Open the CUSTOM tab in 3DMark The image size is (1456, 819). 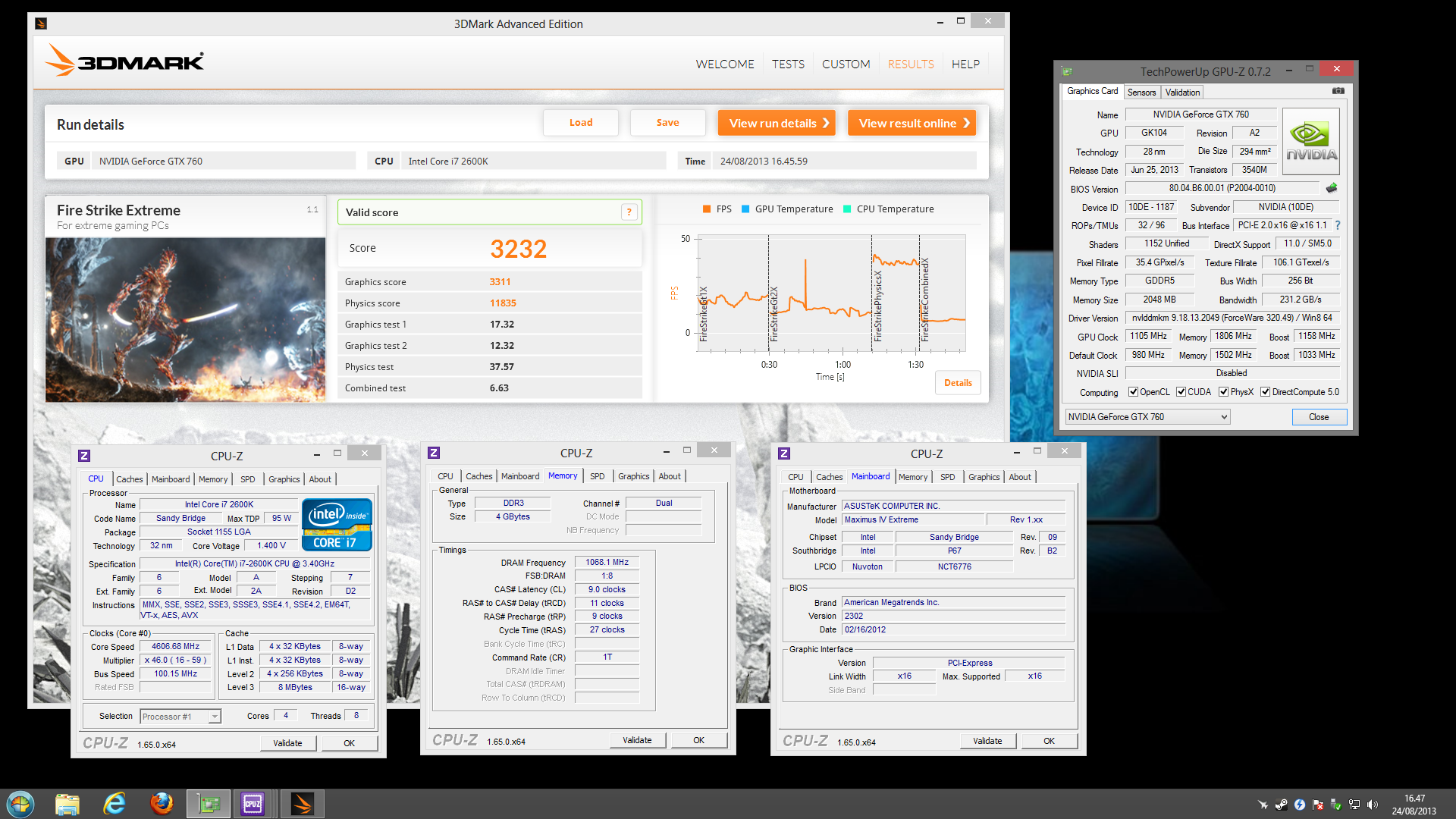846,64
